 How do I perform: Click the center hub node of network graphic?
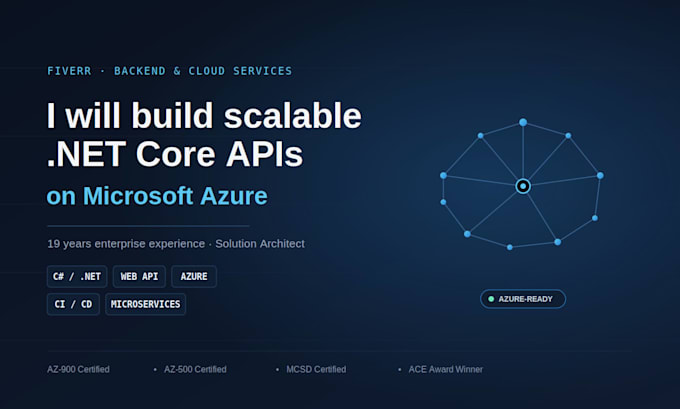pyautogui.click(x=523, y=186)
